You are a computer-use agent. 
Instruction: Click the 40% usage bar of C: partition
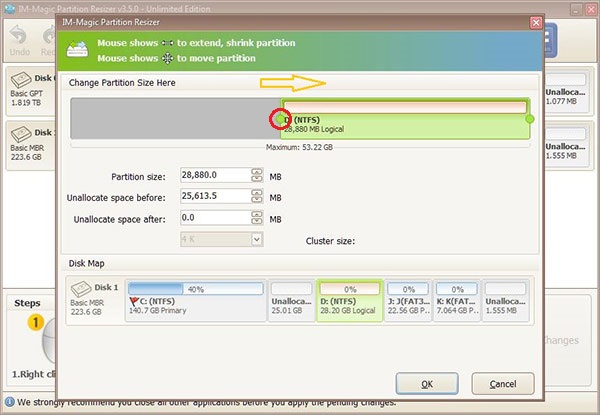(196, 289)
